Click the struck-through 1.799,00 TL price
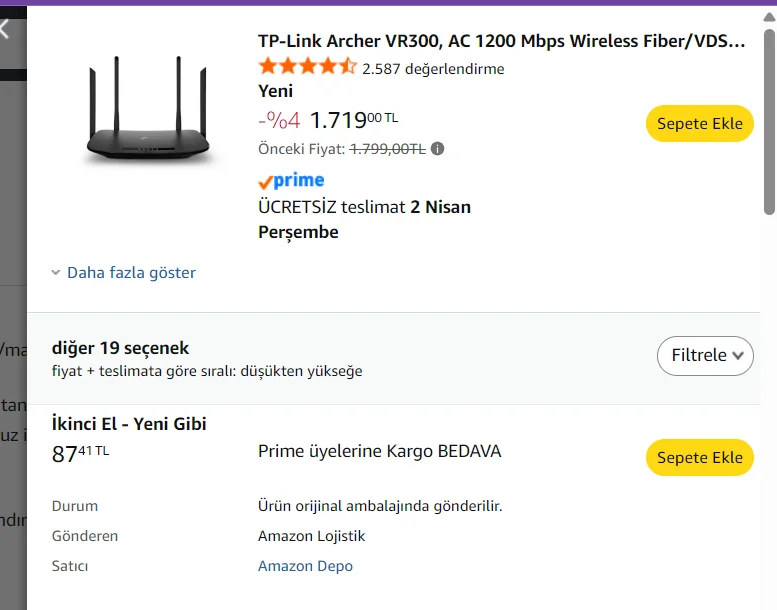The height and width of the screenshot is (610, 777). point(387,149)
